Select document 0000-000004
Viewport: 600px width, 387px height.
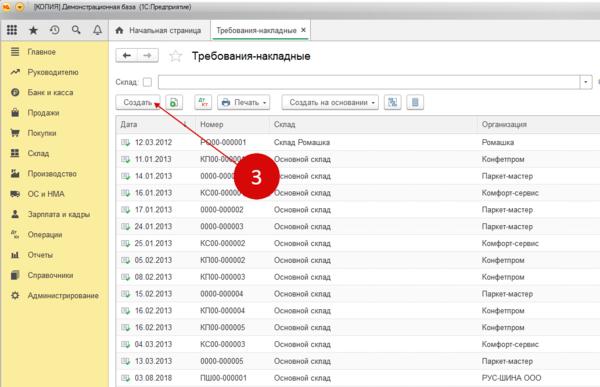pos(222,294)
